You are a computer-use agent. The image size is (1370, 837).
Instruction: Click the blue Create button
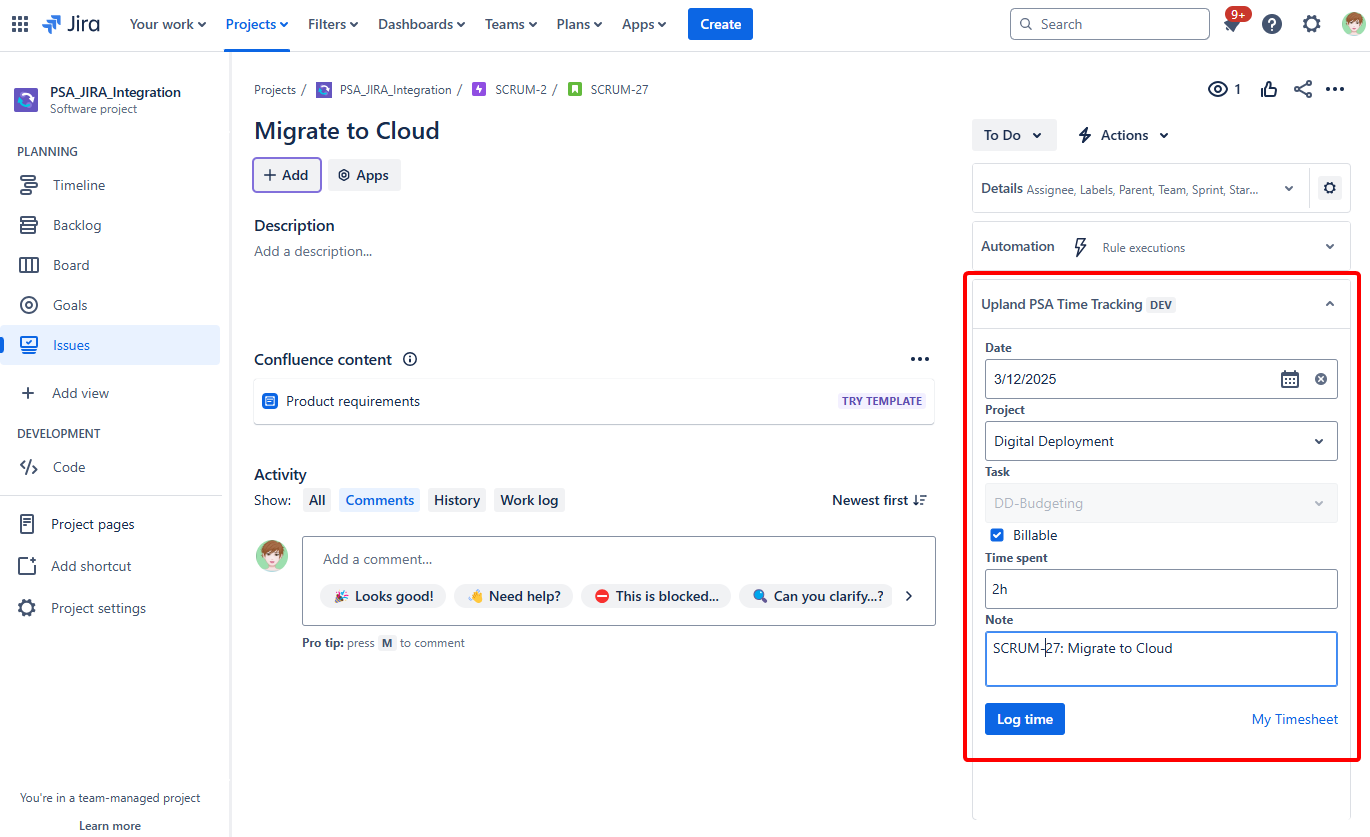[720, 24]
